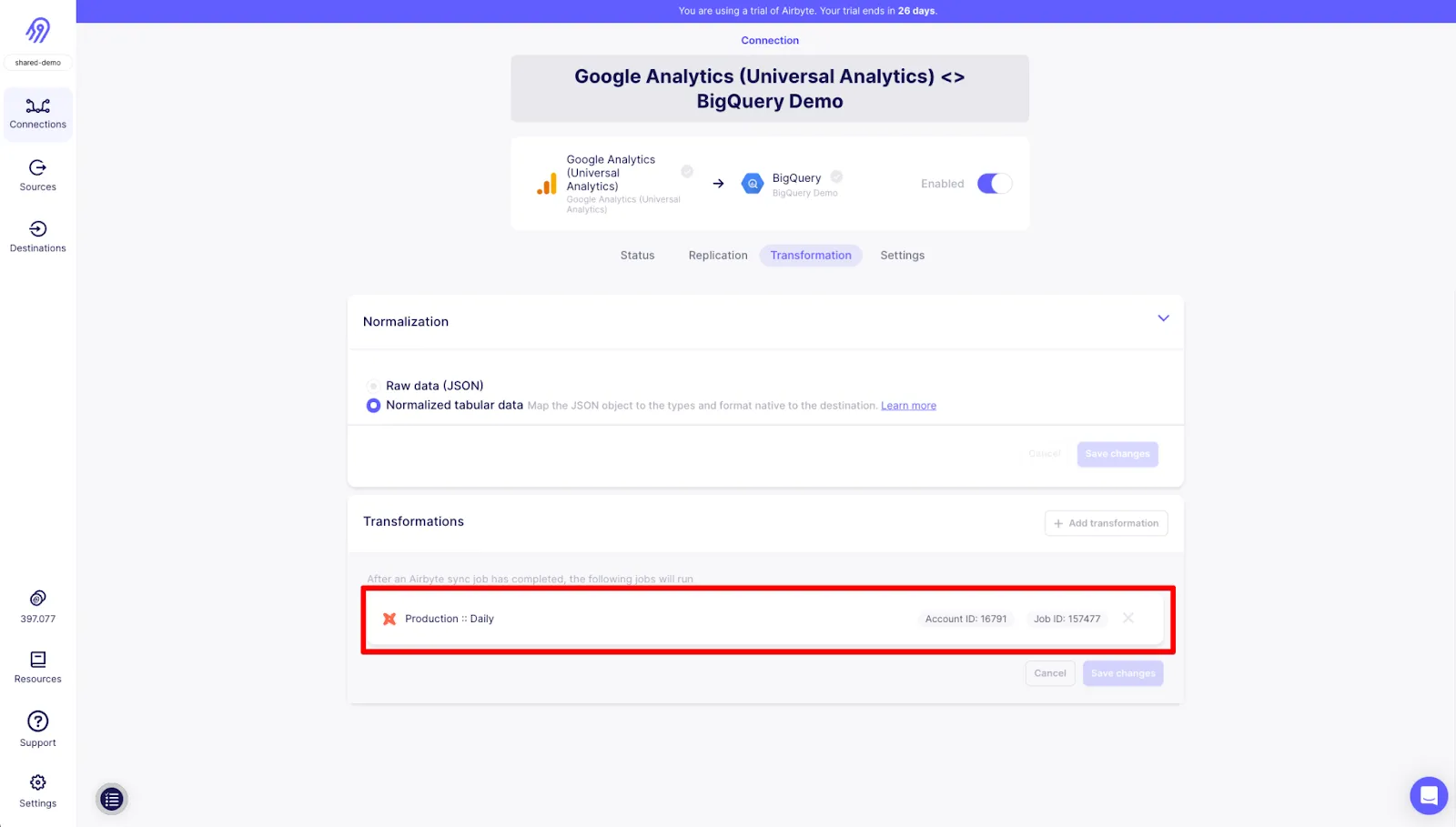Click the Account ID: 16791 badge

tap(966, 619)
